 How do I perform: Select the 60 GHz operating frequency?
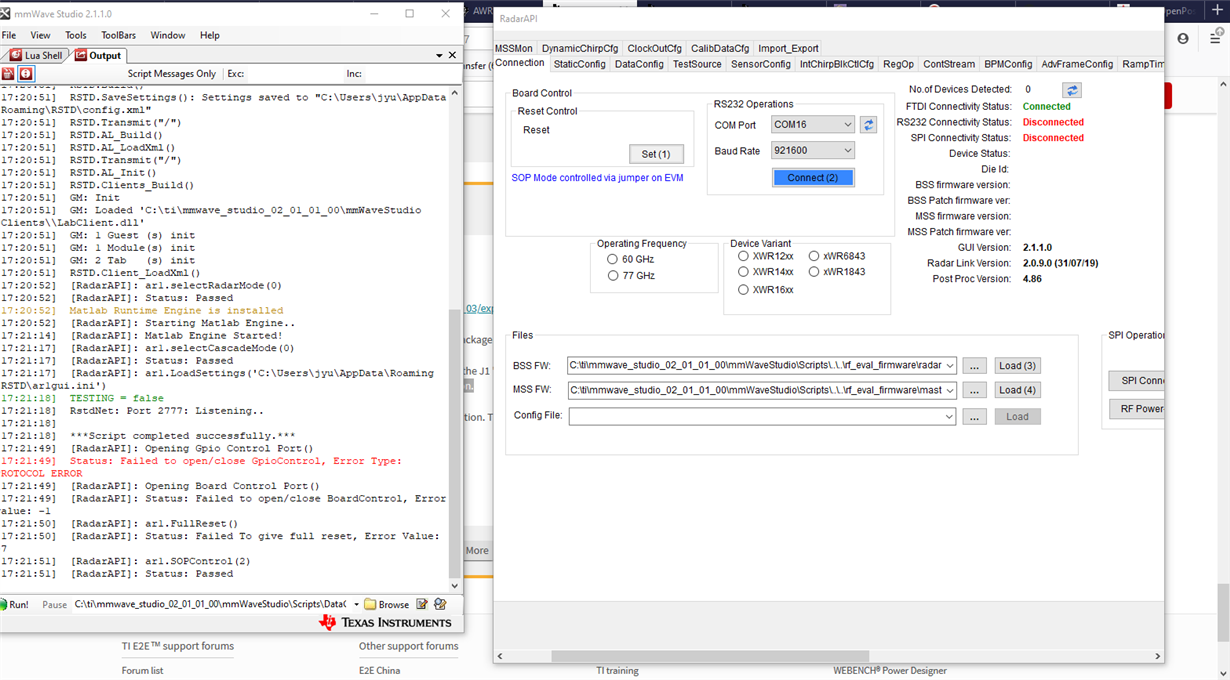(613, 259)
